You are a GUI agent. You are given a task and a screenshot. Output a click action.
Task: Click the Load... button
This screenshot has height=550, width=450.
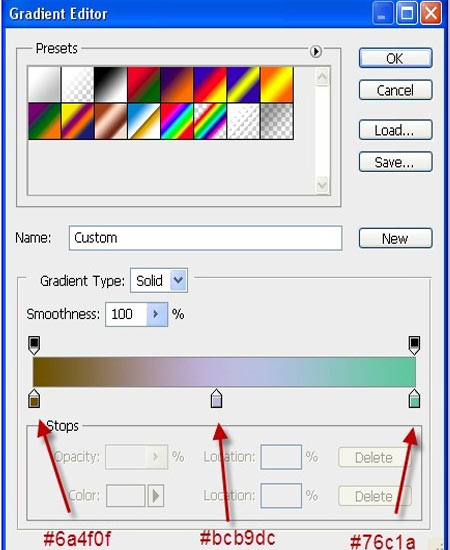(395, 130)
